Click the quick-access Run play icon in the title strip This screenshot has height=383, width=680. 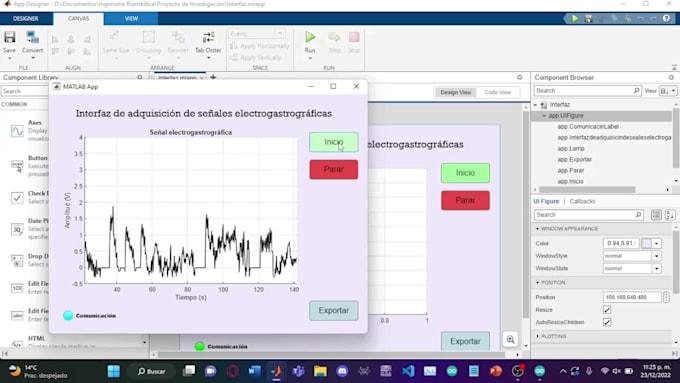pyautogui.click(x=575, y=19)
